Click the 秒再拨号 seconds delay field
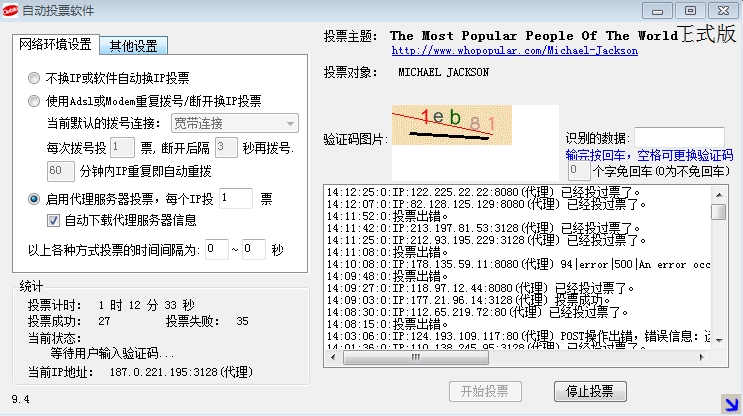The image size is (743, 416). [x=226, y=147]
